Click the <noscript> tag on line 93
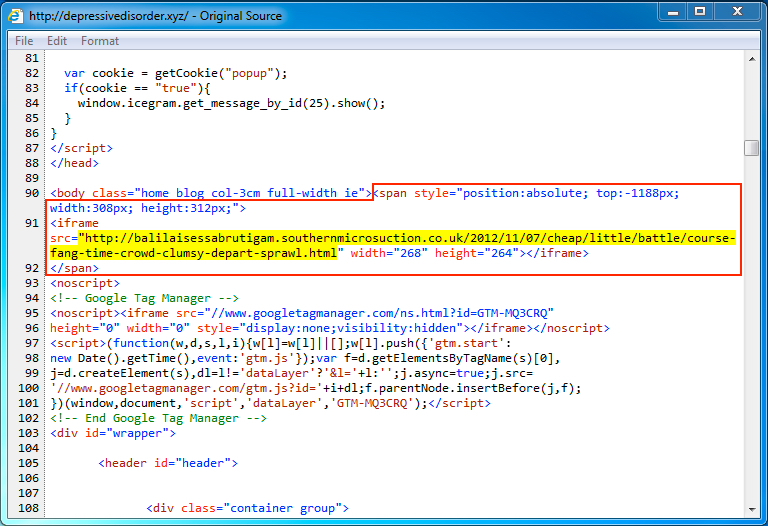Image resolution: width=768 pixels, height=526 pixels. (x=85, y=283)
